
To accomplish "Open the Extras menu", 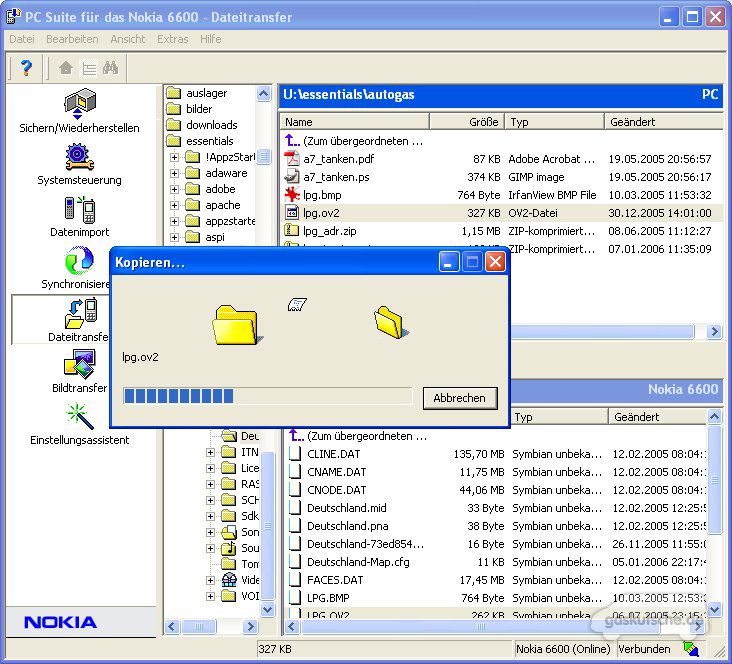I will (173, 39).
